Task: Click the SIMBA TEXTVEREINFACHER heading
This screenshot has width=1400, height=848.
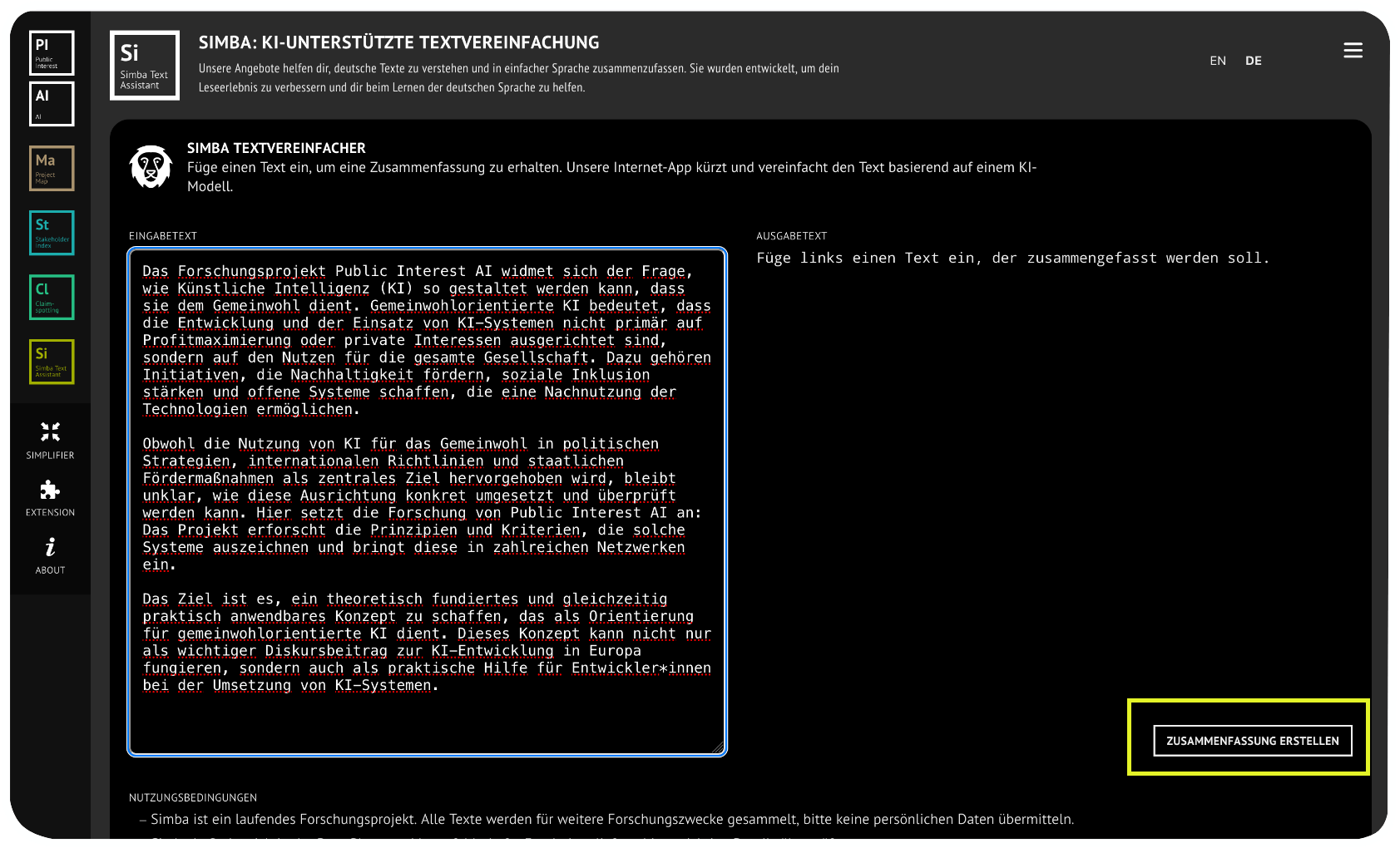Action: pyautogui.click(x=276, y=148)
